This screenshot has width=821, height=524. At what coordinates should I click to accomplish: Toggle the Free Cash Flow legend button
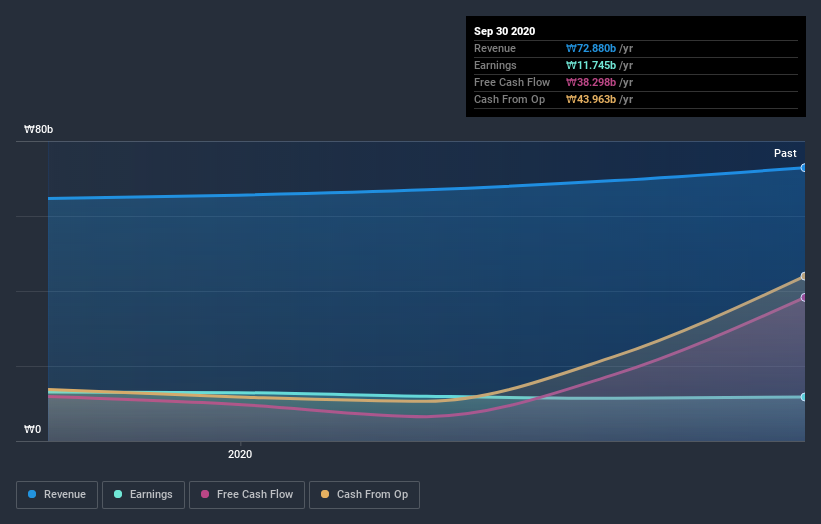coord(247,495)
